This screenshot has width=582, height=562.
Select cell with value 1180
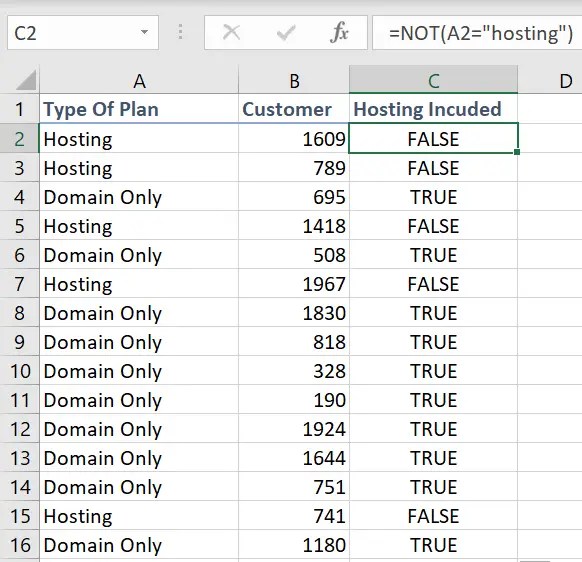294,545
